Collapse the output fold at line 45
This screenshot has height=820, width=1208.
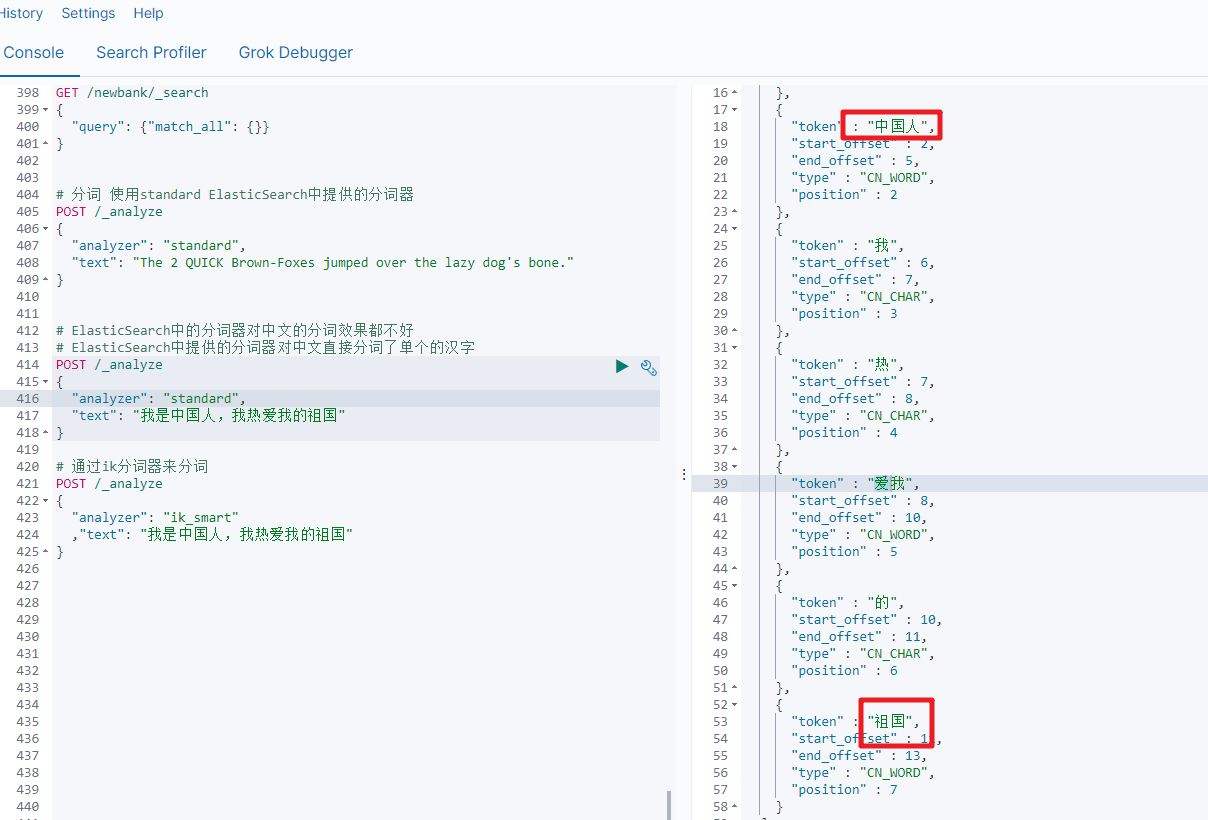point(735,586)
